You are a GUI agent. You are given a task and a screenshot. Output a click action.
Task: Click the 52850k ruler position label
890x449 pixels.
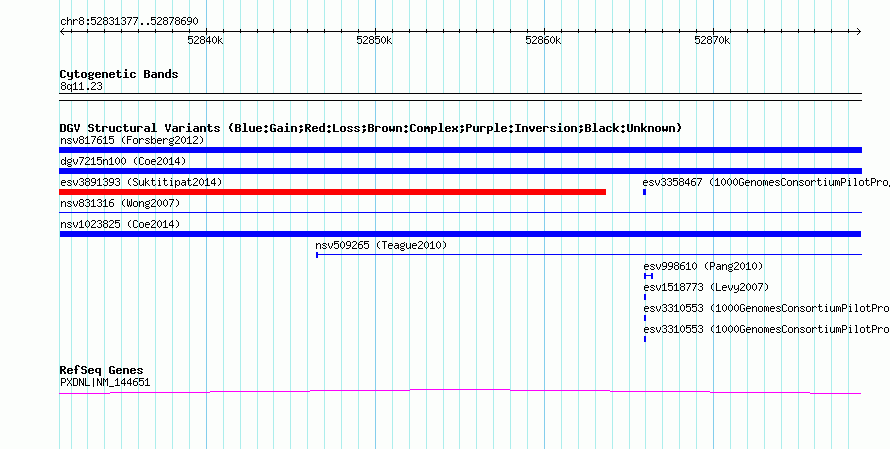(375, 40)
